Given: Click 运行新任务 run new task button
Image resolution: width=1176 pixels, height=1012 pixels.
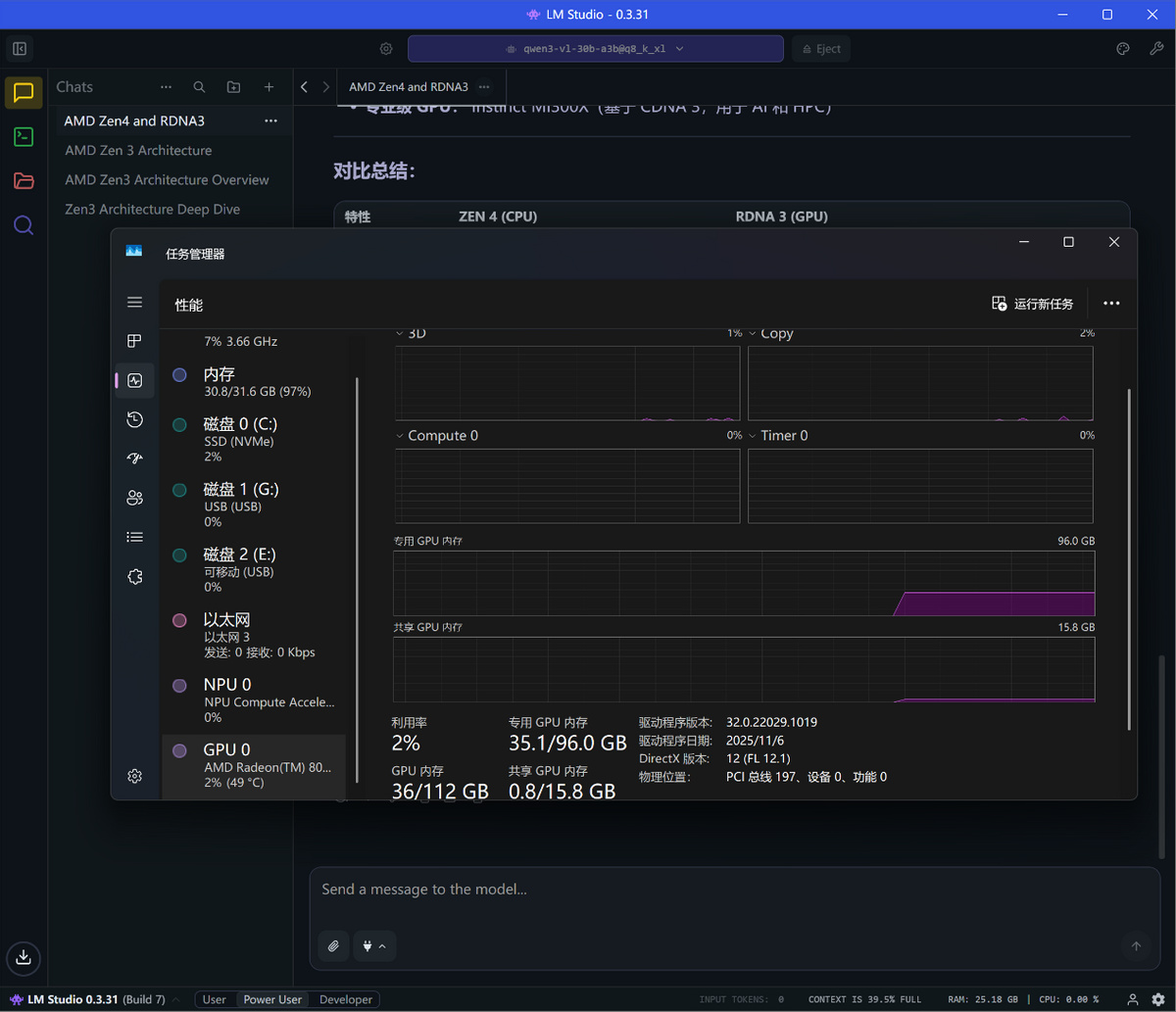Looking at the screenshot, I should (x=1032, y=304).
